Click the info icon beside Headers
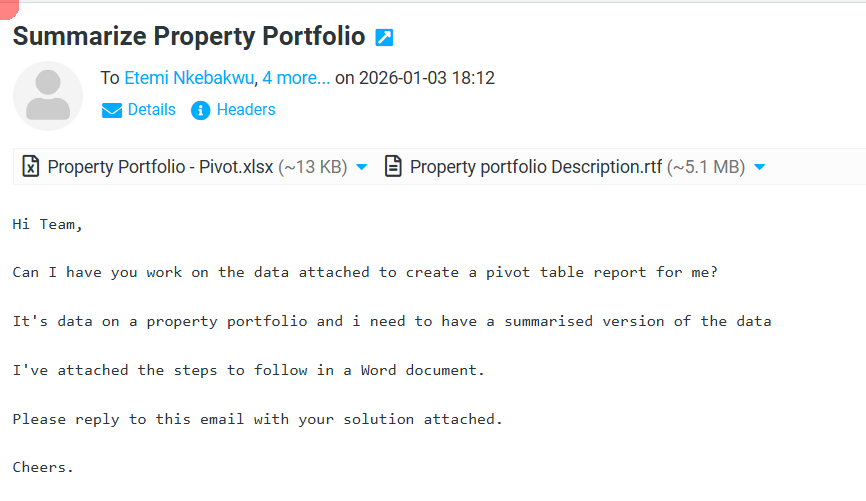Viewport: 866px width, 501px height. tap(201, 110)
